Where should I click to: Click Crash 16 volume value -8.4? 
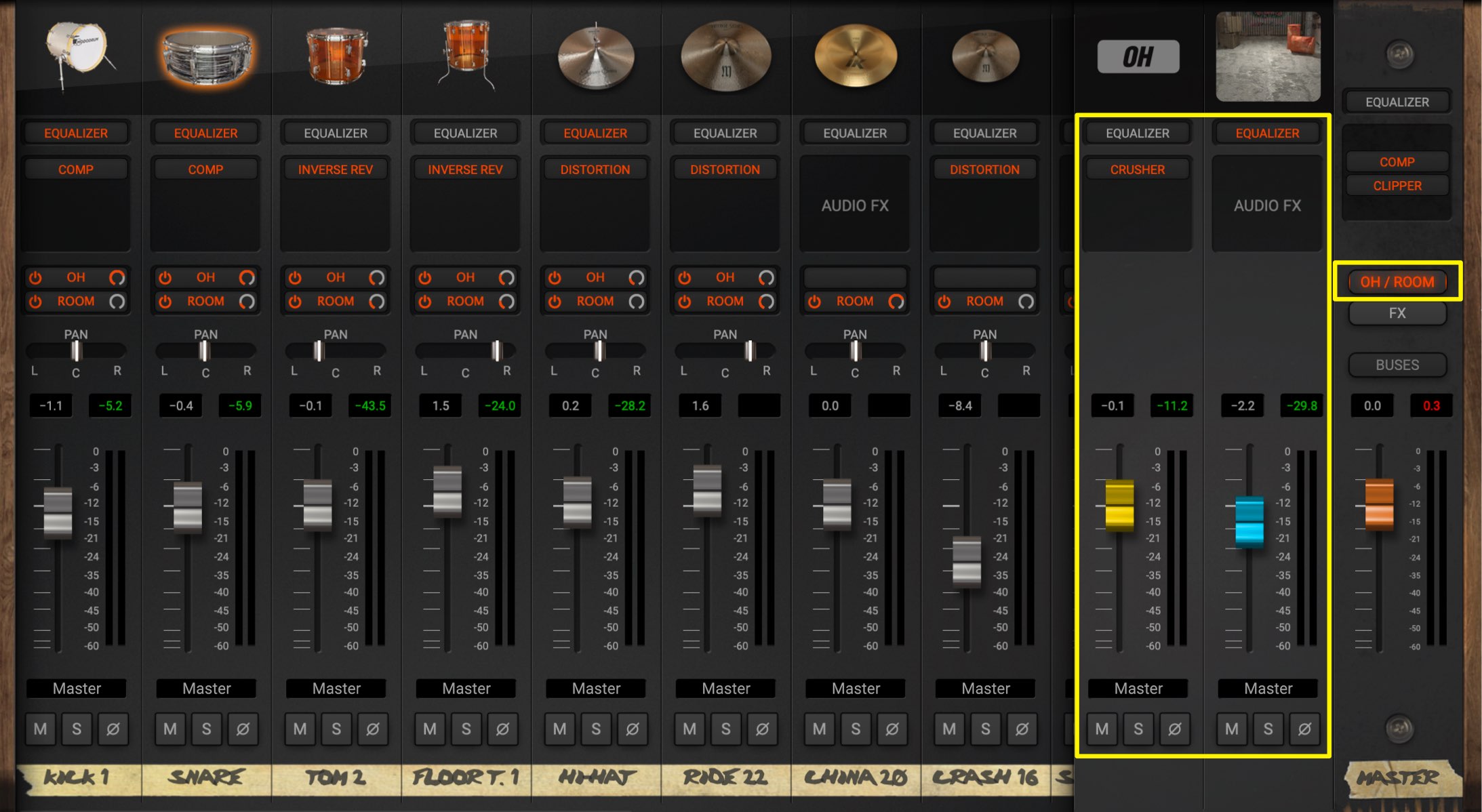tap(960, 405)
